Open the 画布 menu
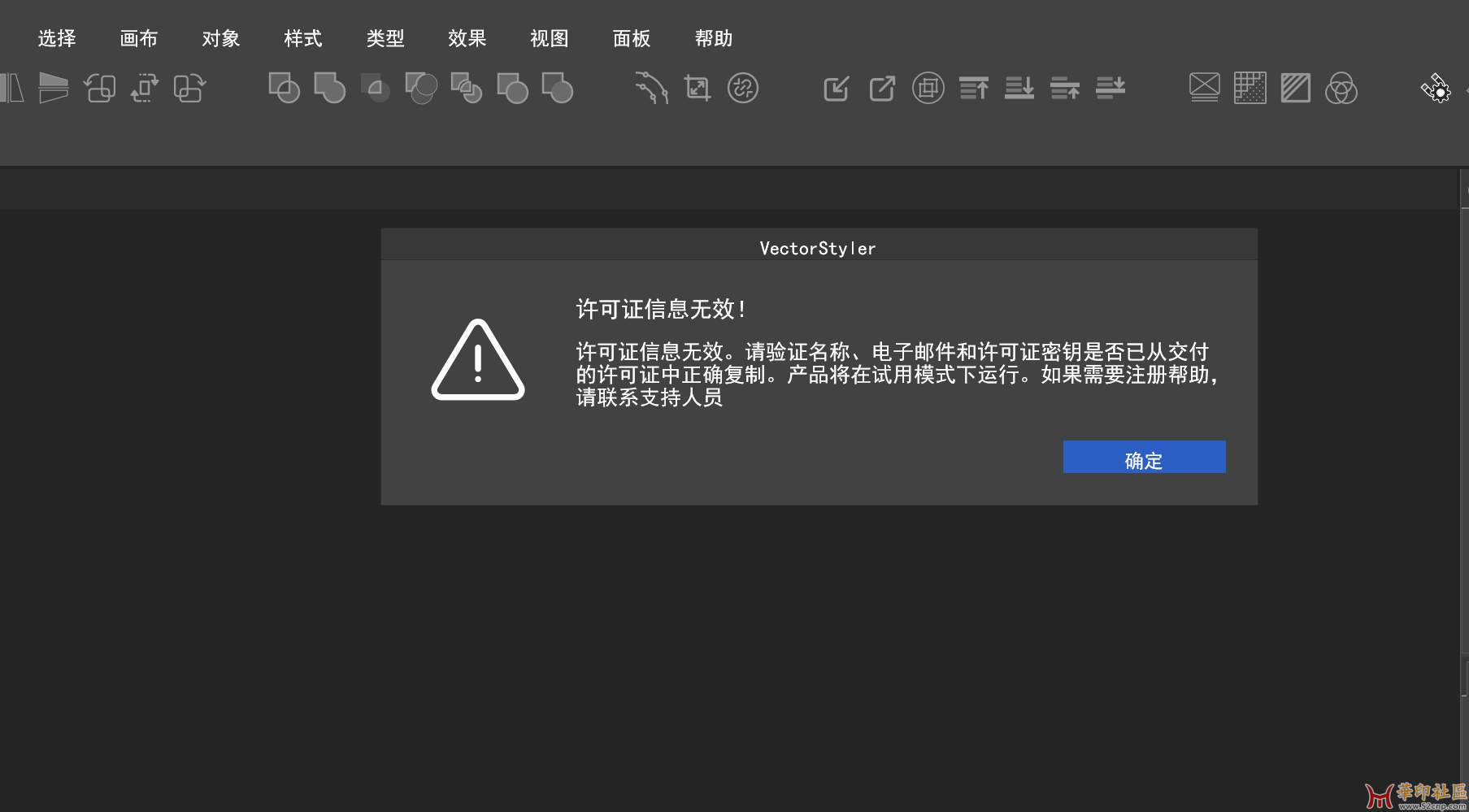This screenshot has height=812, width=1469. (x=139, y=38)
